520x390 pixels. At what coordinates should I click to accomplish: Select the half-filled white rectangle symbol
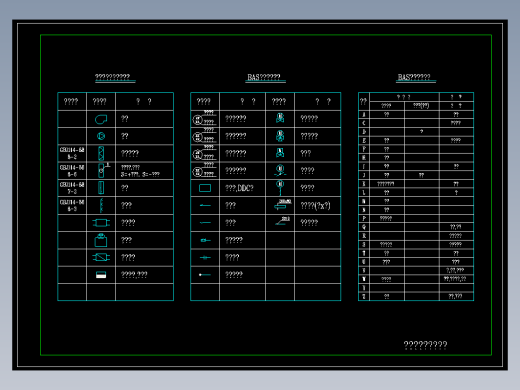[101, 275]
